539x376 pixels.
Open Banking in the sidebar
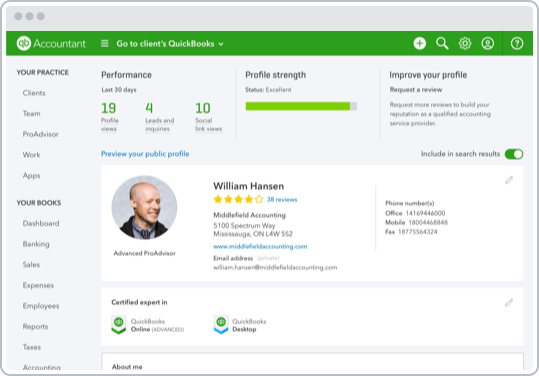36,244
